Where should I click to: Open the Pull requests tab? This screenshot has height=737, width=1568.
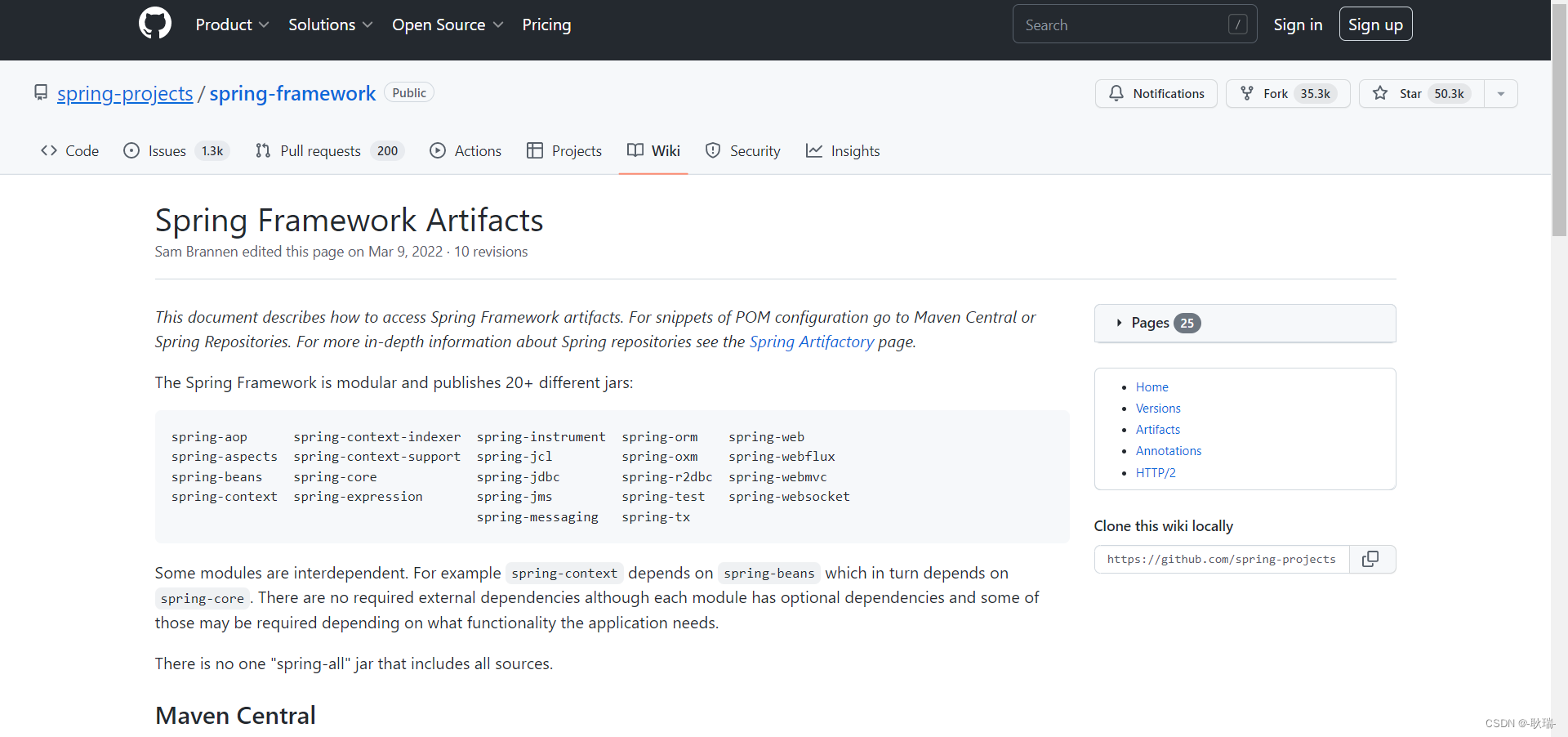point(330,150)
